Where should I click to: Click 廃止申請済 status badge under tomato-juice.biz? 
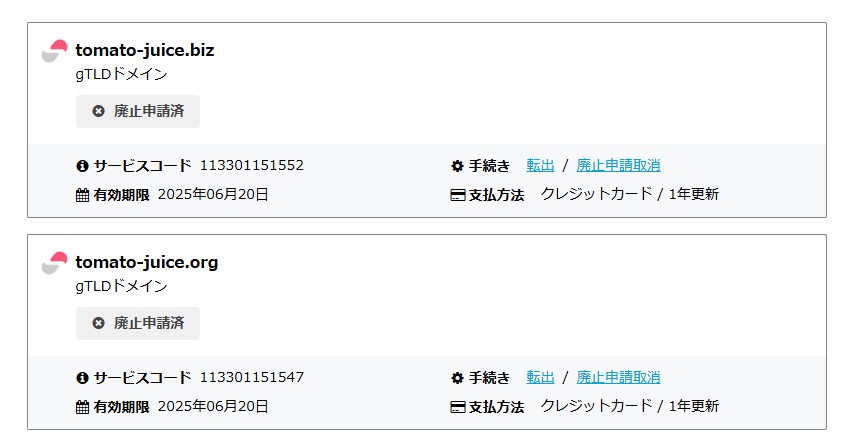click(138, 111)
